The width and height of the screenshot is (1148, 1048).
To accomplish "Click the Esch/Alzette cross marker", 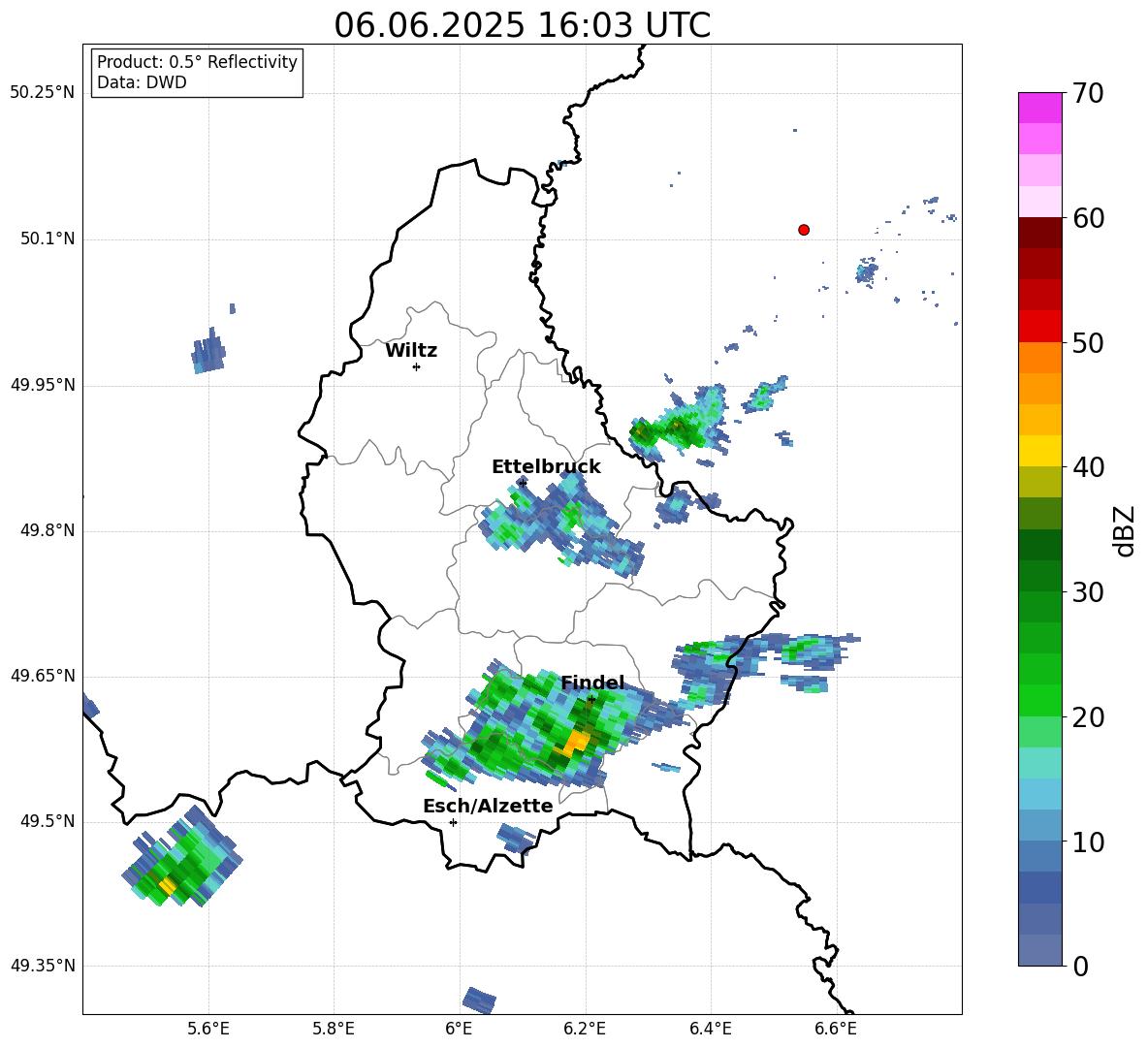I will coord(453,822).
